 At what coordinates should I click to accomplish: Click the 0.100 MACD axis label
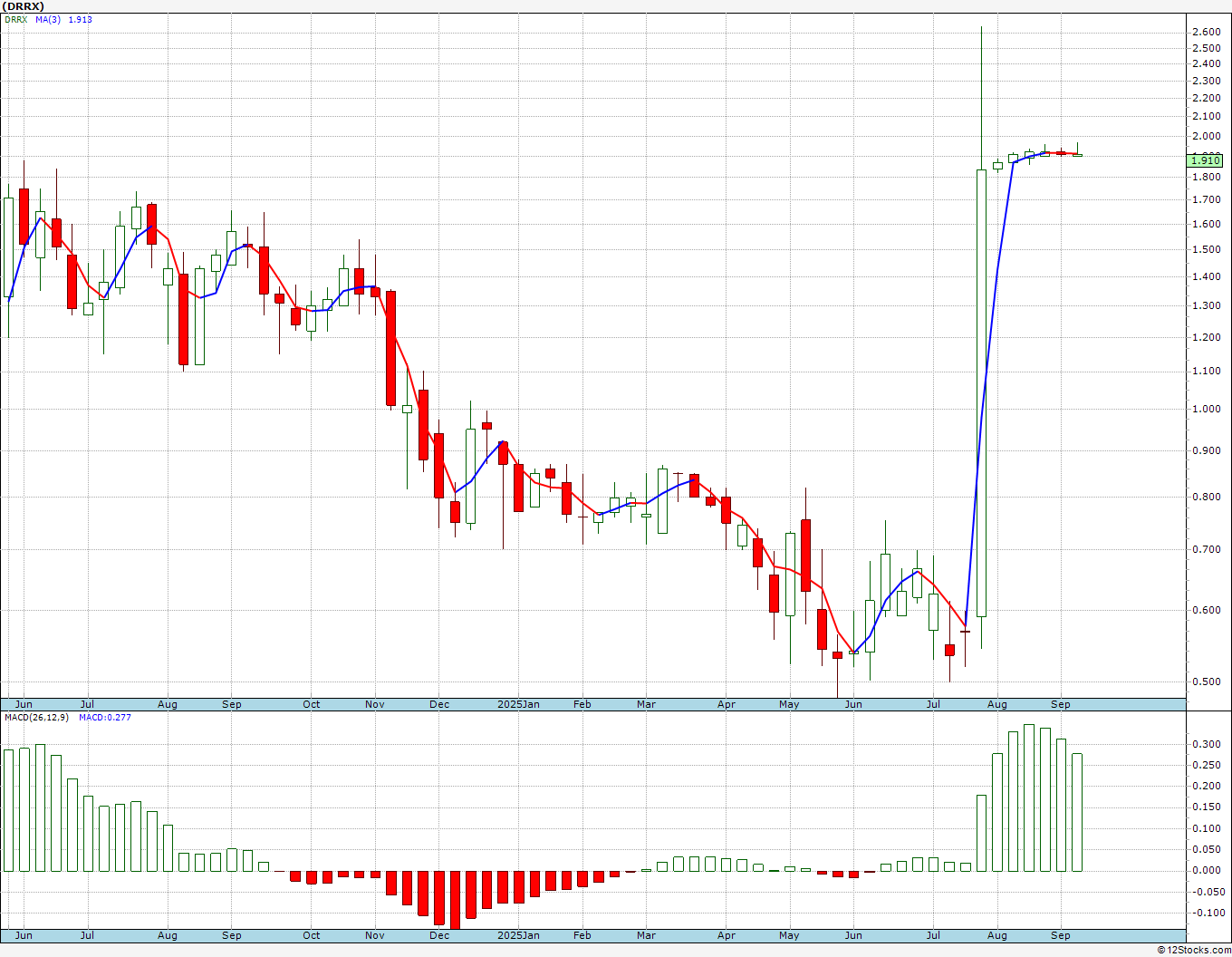[1206, 828]
